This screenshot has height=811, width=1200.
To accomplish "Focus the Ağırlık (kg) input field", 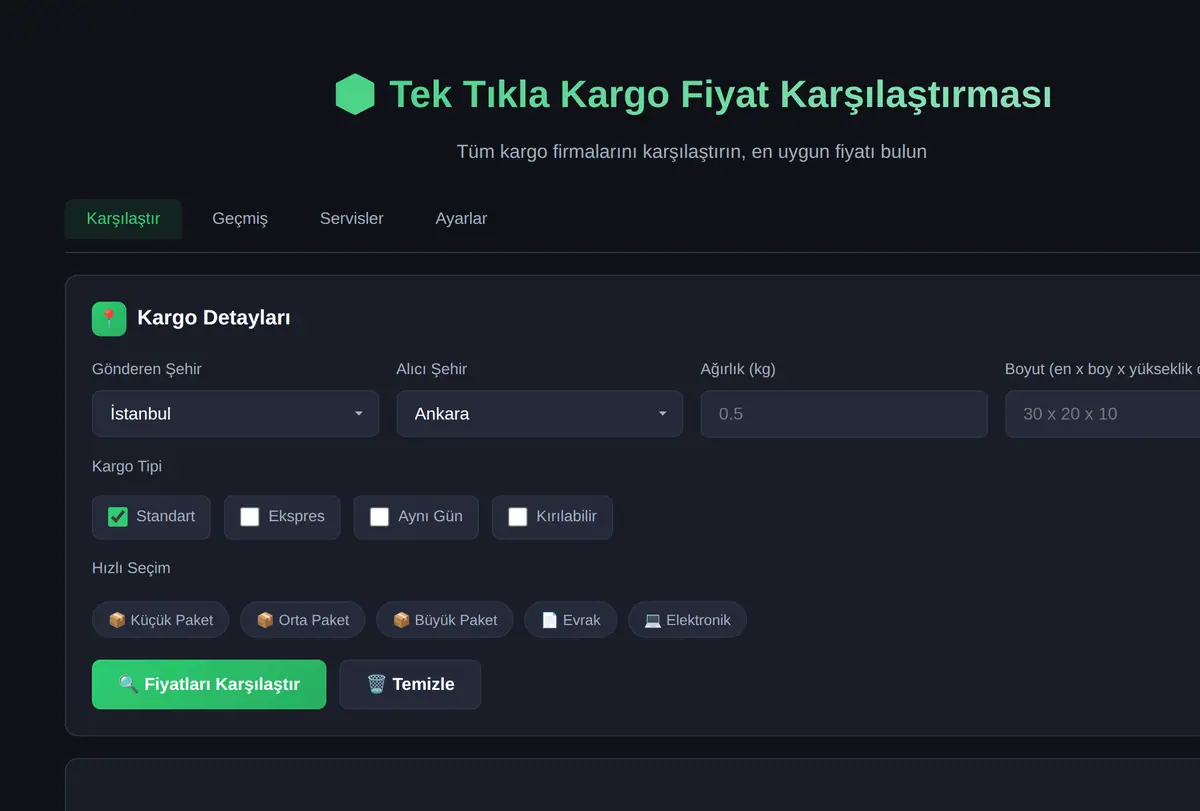I will [x=844, y=413].
